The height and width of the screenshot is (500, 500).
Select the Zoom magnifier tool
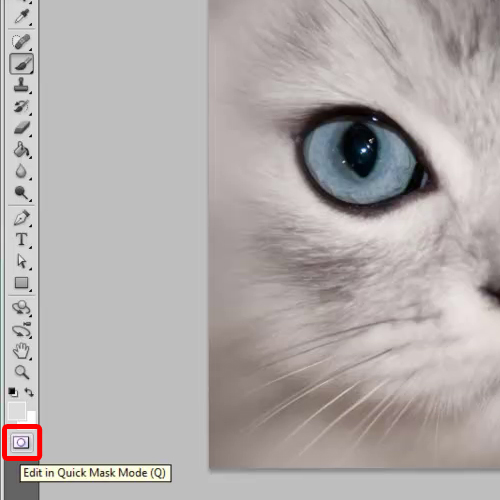coord(22,372)
